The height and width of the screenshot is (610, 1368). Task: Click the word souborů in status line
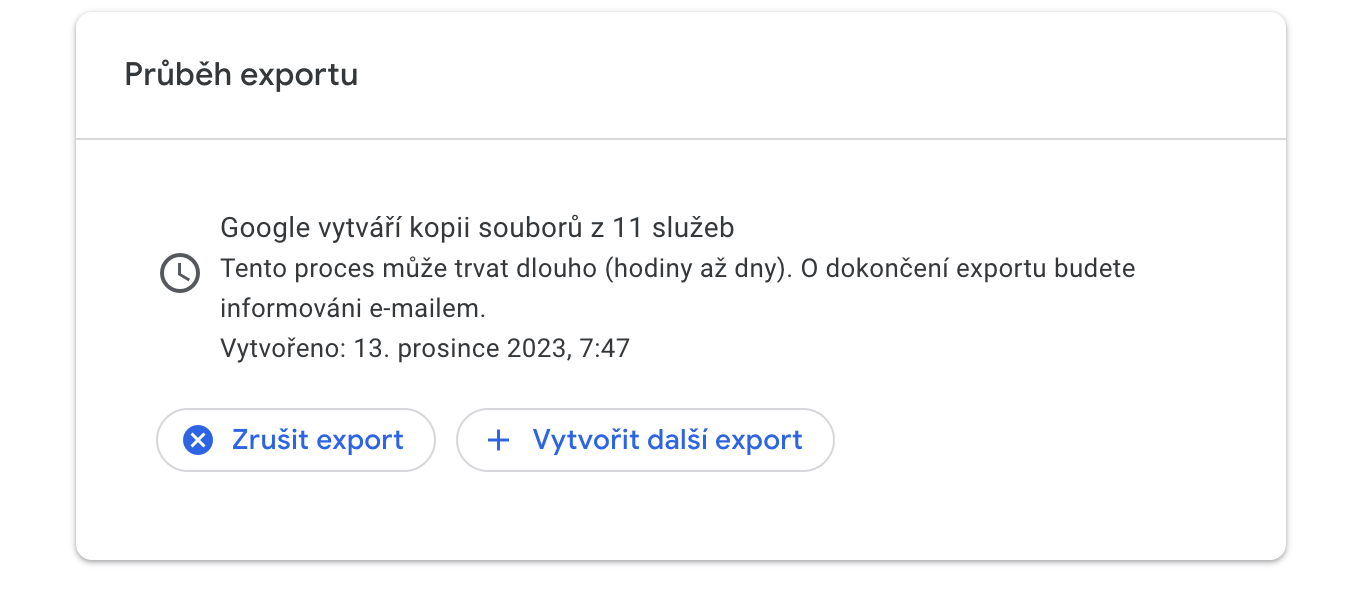(531, 228)
